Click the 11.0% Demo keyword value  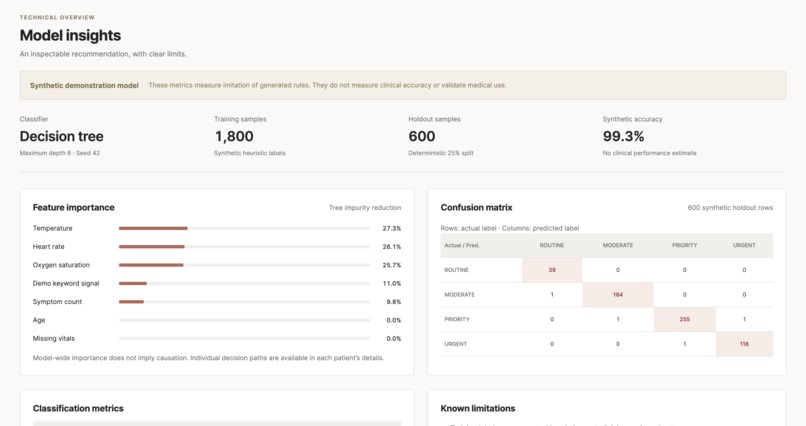pos(392,284)
